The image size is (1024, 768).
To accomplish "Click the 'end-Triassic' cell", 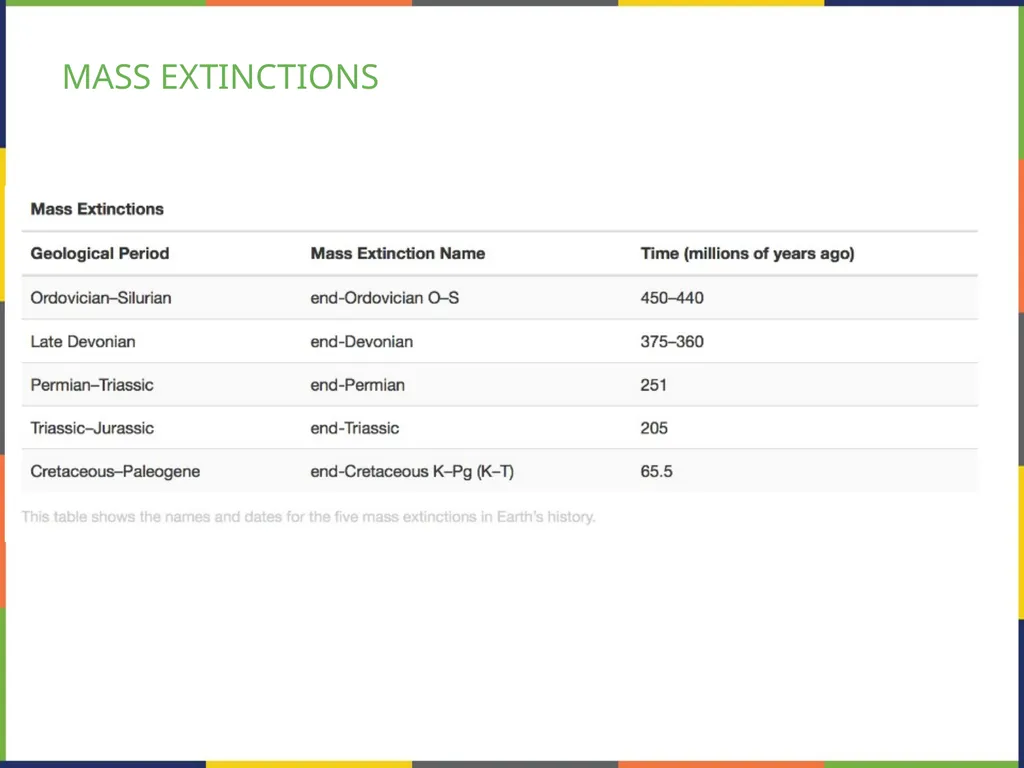I will pyautogui.click(x=355, y=428).
